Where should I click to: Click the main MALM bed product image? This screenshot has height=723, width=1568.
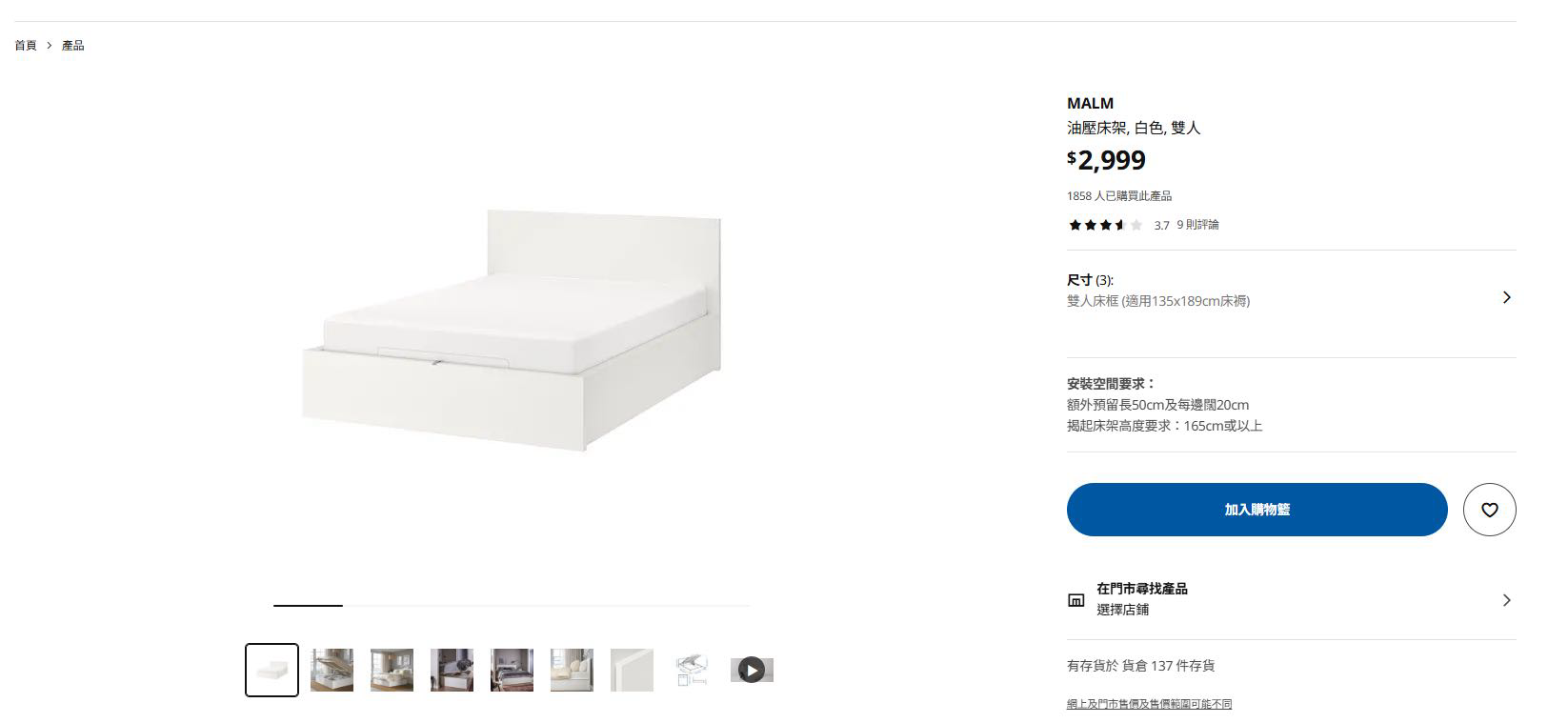tap(512, 331)
